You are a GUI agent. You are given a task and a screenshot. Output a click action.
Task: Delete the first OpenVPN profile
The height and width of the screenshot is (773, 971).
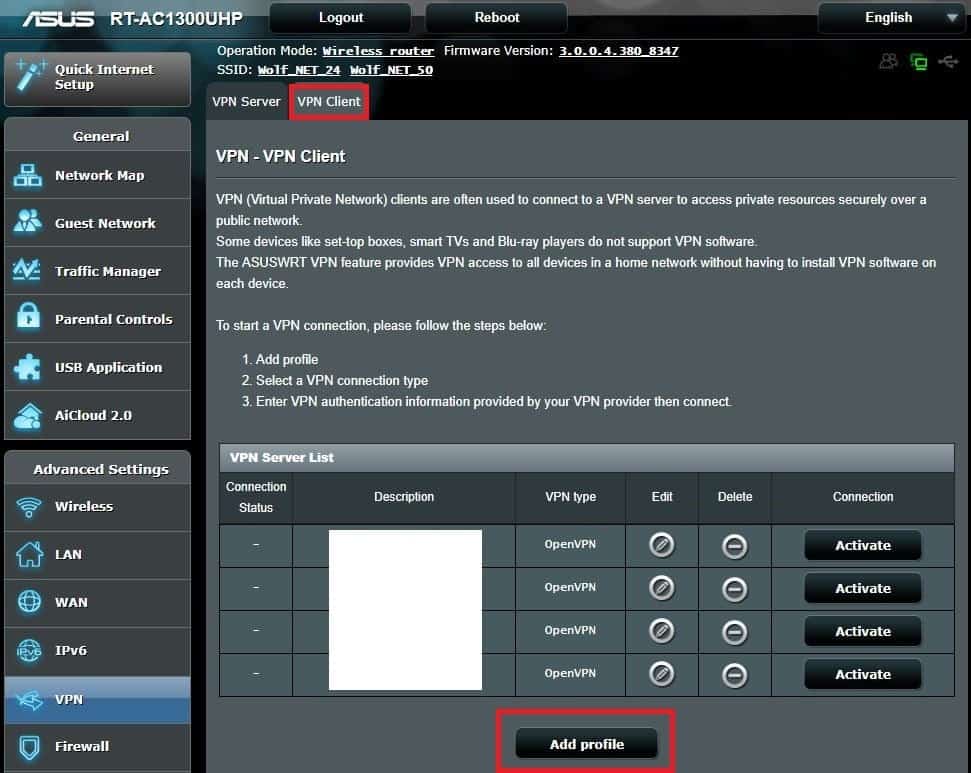click(x=734, y=546)
